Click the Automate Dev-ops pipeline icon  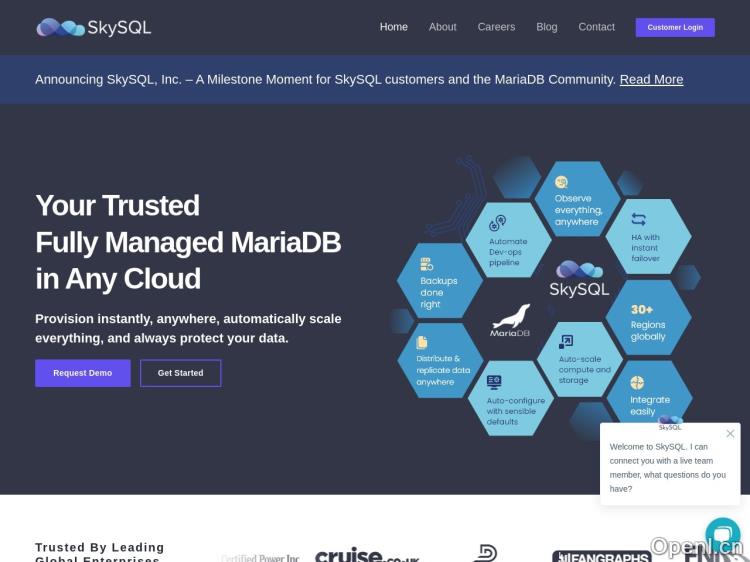coord(497,223)
